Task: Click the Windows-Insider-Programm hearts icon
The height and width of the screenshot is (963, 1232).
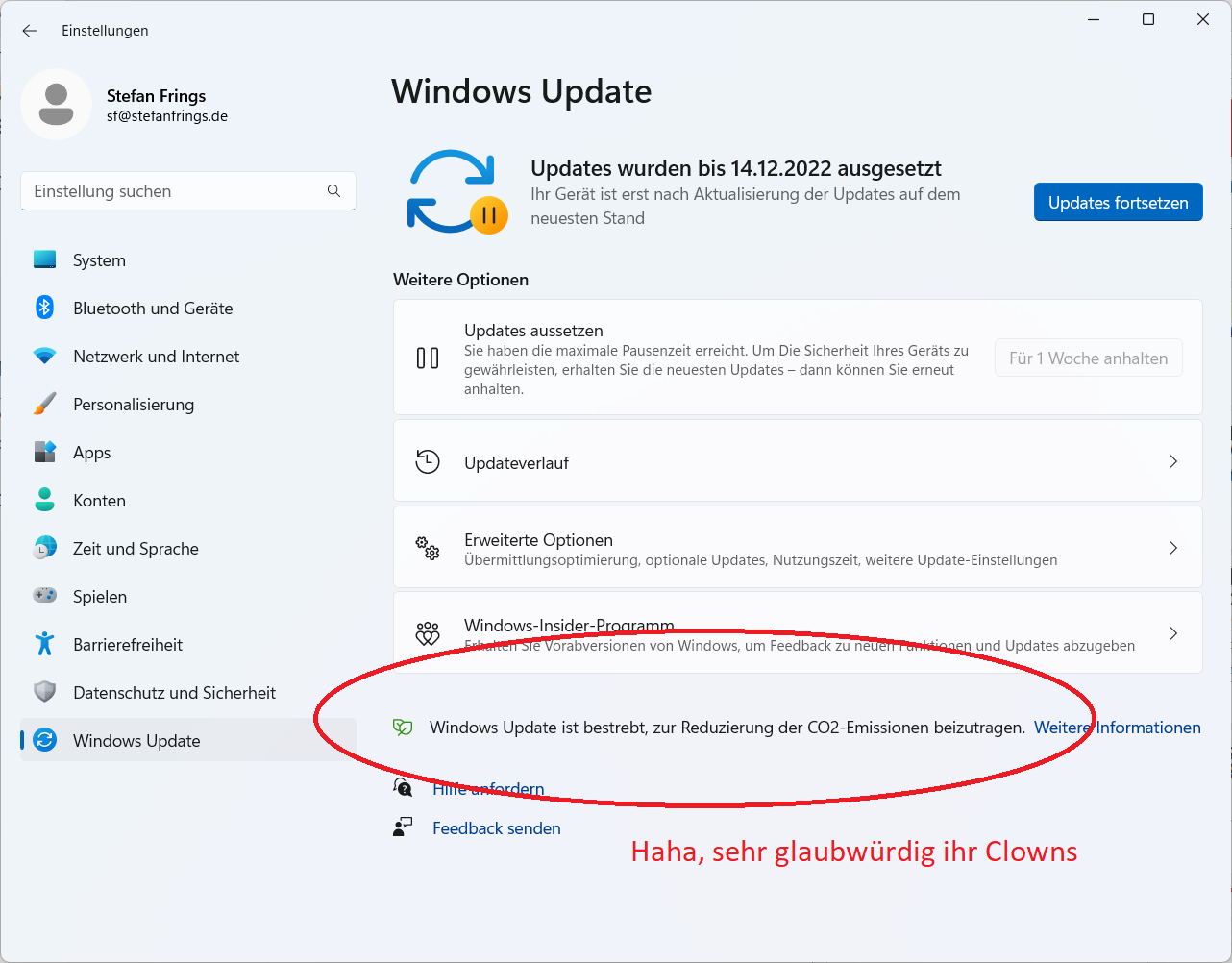Action: pos(428,633)
